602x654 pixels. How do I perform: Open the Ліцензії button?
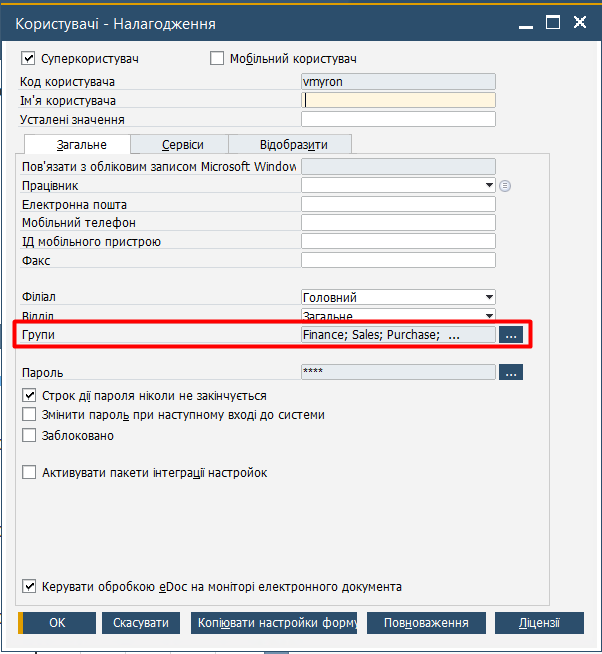[x=539, y=623]
